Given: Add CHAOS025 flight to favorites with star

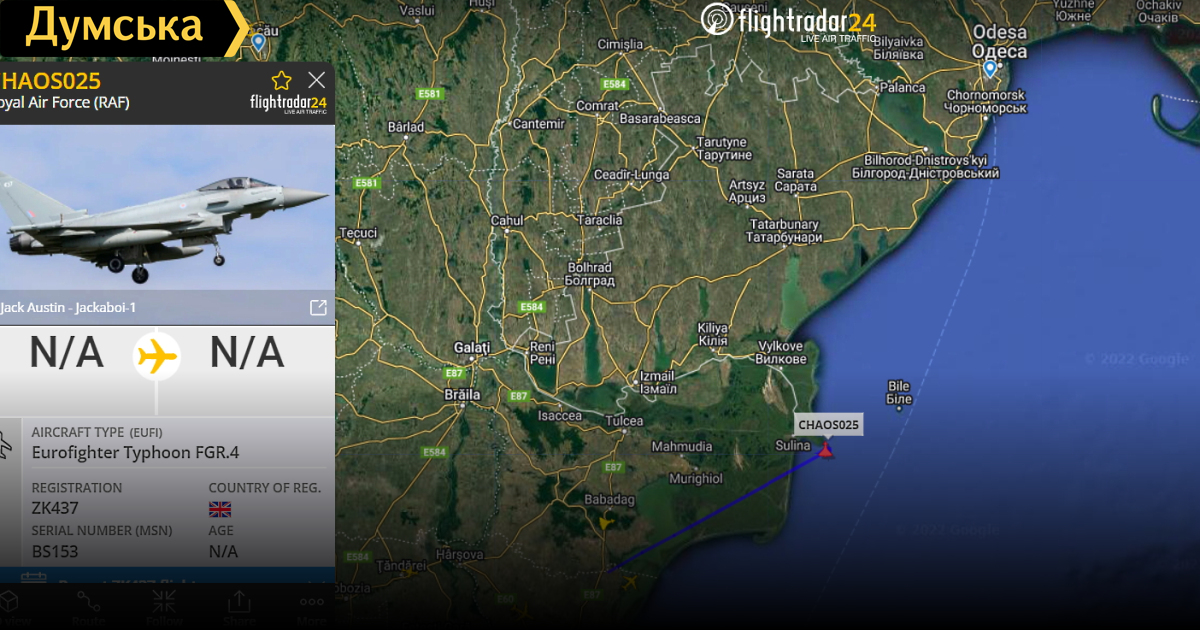Looking at the screenshot, I should click(x=282, y=81).
